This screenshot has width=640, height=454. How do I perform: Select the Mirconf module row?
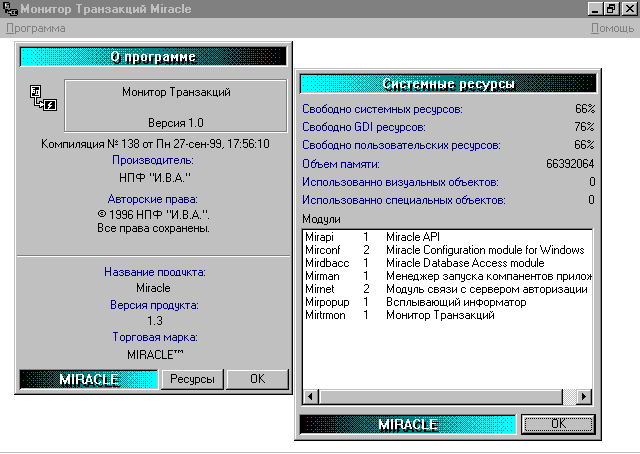coord(448,250)
